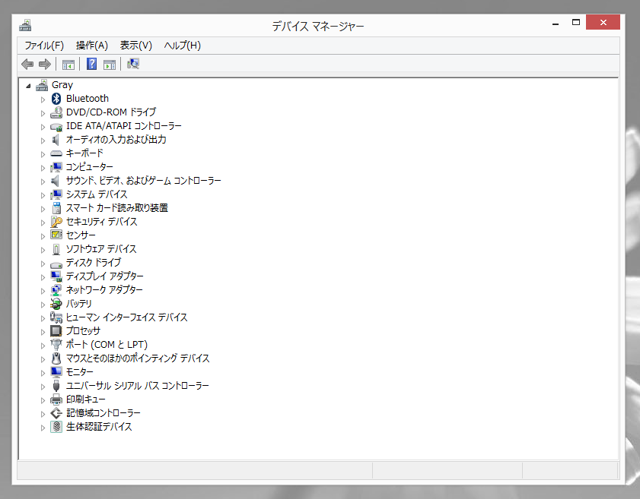Click the ネットワーク アダプター icon
This screenshot has height=499, width=640.
tap(56, 290)
